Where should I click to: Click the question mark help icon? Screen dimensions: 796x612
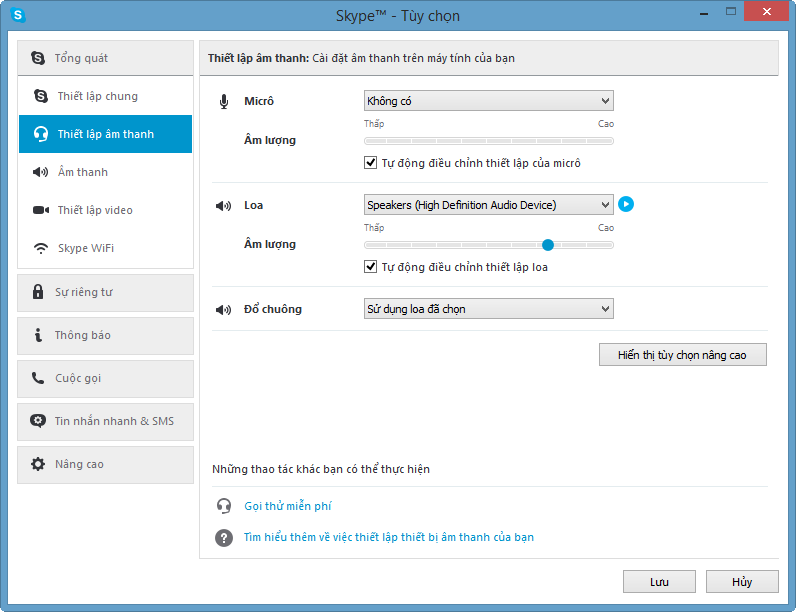(x=224, y=537)
